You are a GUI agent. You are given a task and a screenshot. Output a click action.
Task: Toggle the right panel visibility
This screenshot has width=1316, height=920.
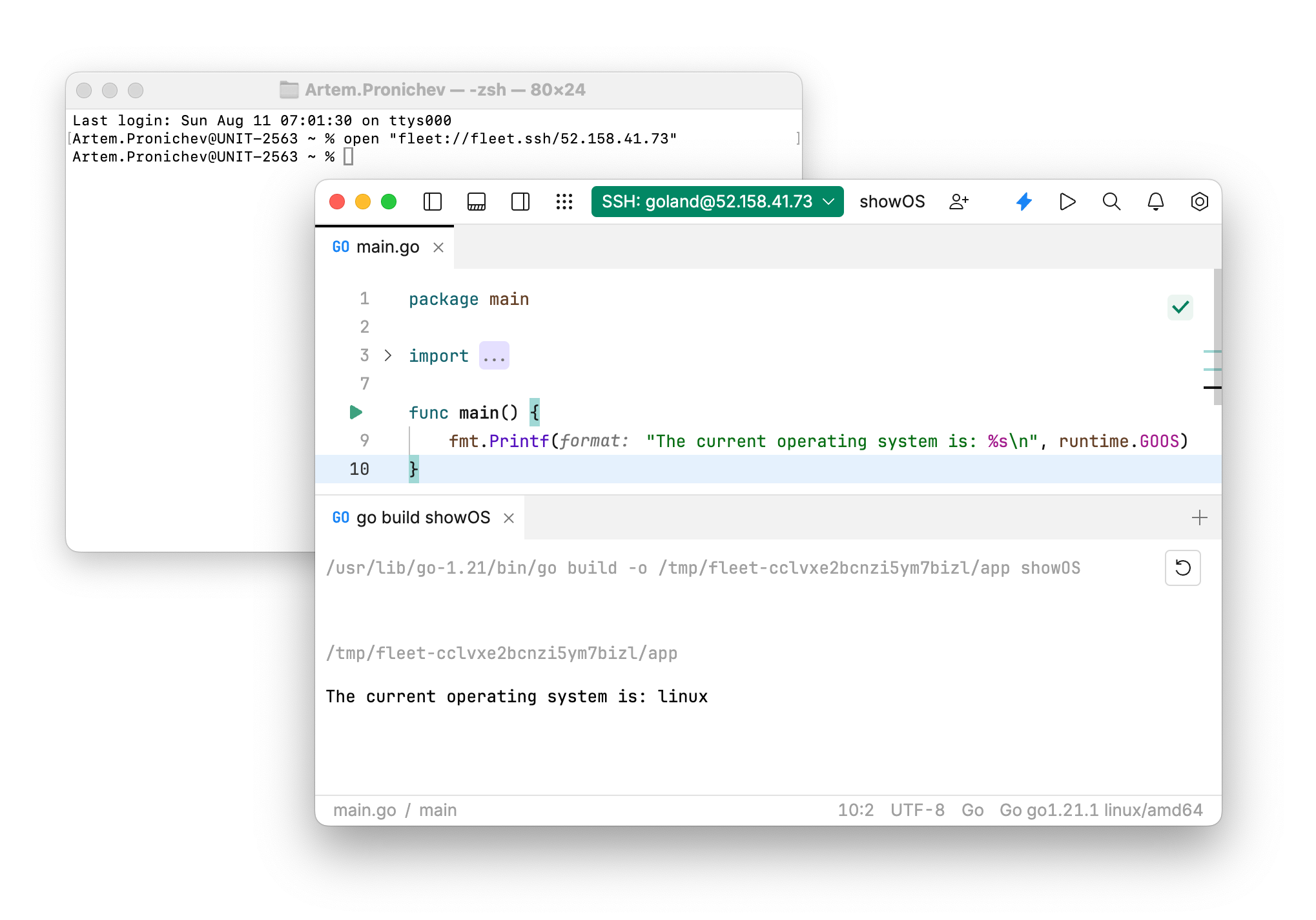[x=520, y=202]
